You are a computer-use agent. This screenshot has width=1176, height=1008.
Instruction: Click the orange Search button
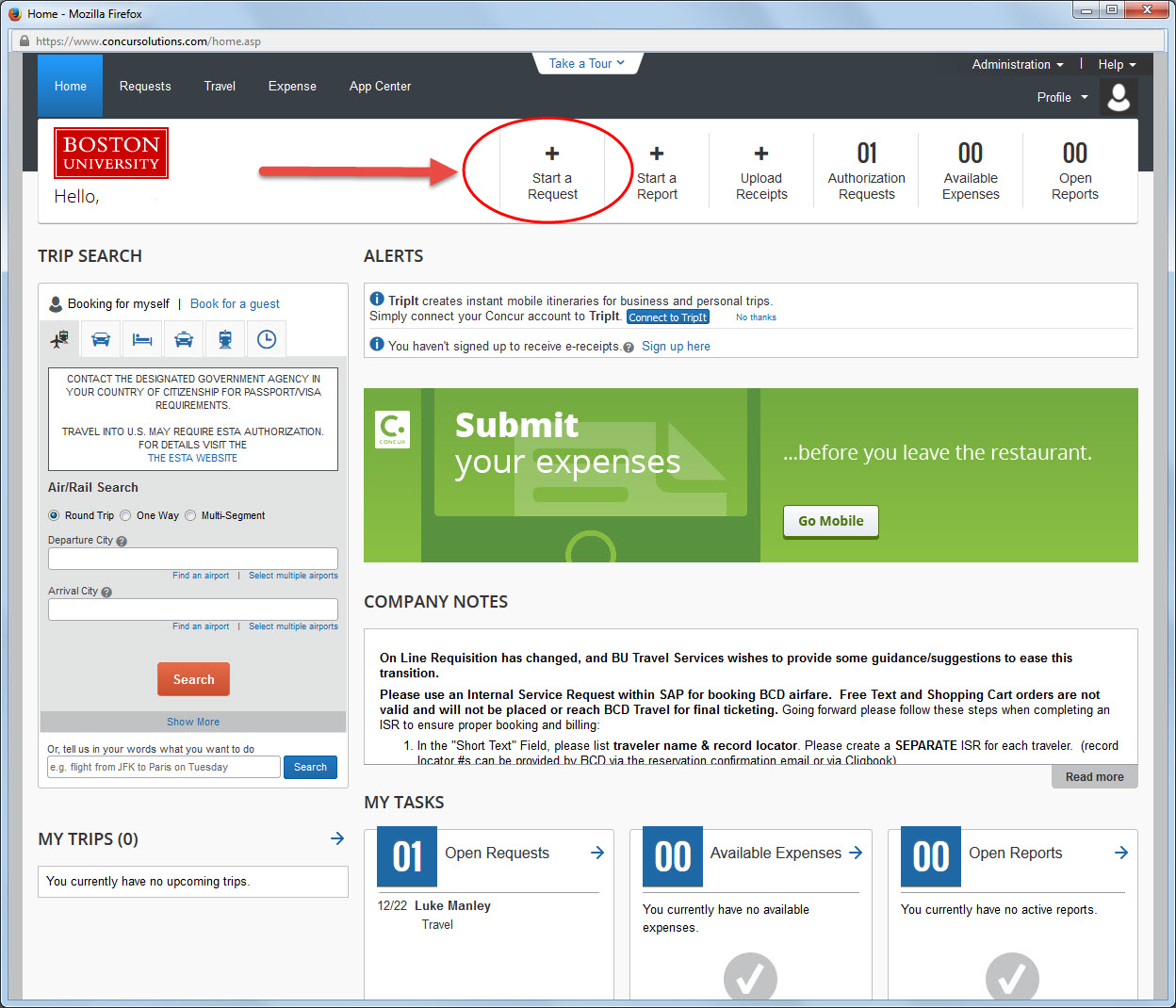[193, 679]
